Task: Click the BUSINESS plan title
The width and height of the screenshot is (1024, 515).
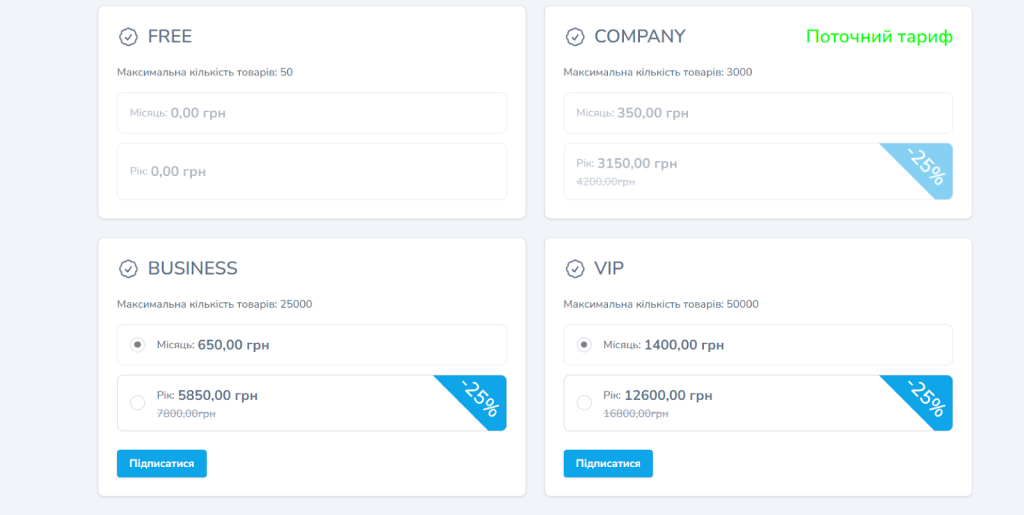Action: tap(192, 269)
